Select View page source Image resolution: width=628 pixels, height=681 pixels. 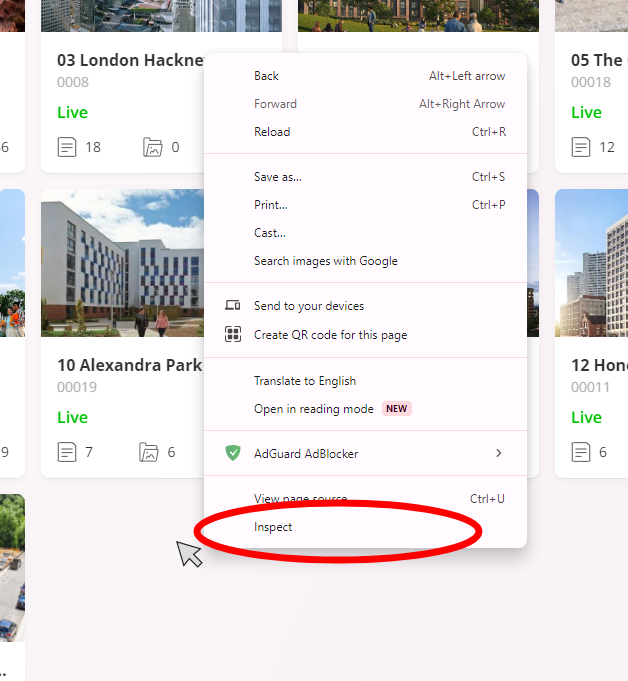click(365, 499)
